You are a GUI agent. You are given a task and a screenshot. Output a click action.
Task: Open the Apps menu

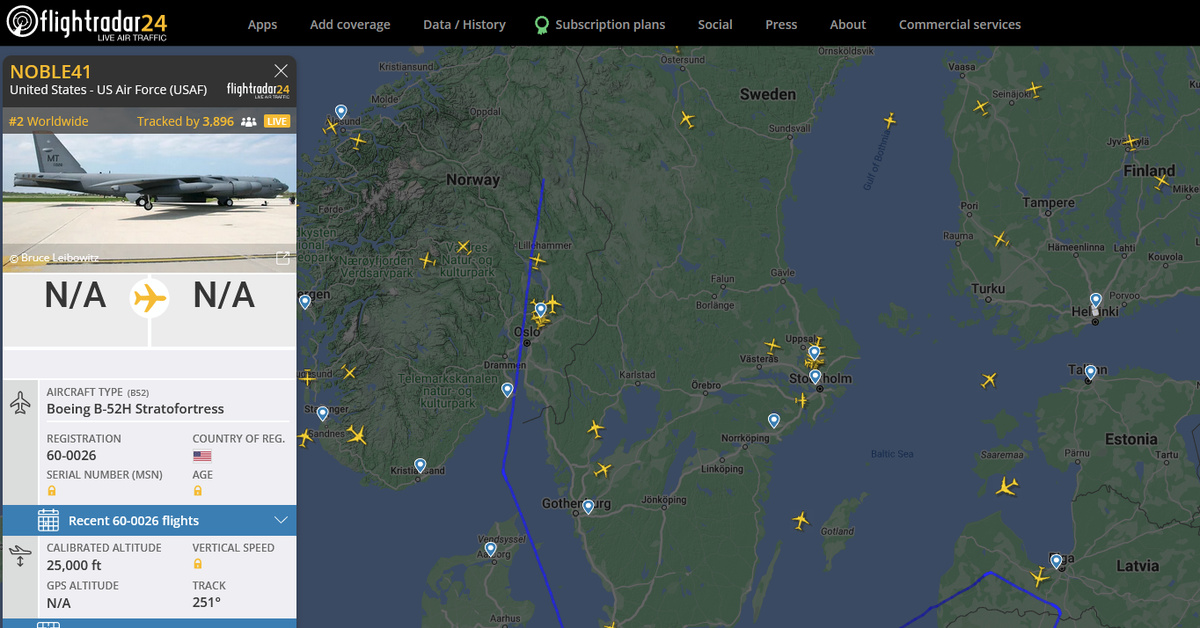tap(262, 24)
